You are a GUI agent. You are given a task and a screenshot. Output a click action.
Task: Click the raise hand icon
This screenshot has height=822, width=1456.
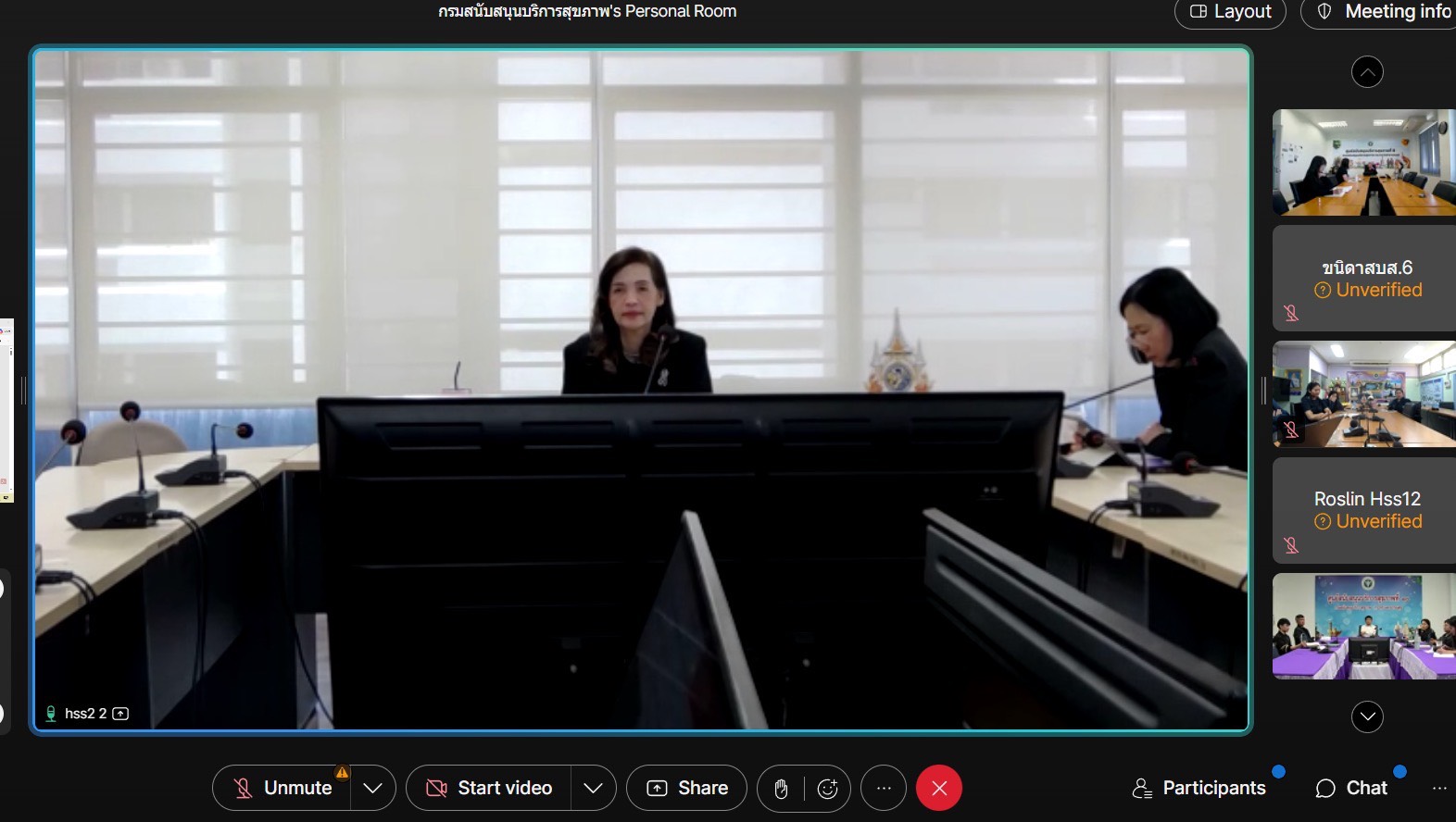click(x=781, y=789)
